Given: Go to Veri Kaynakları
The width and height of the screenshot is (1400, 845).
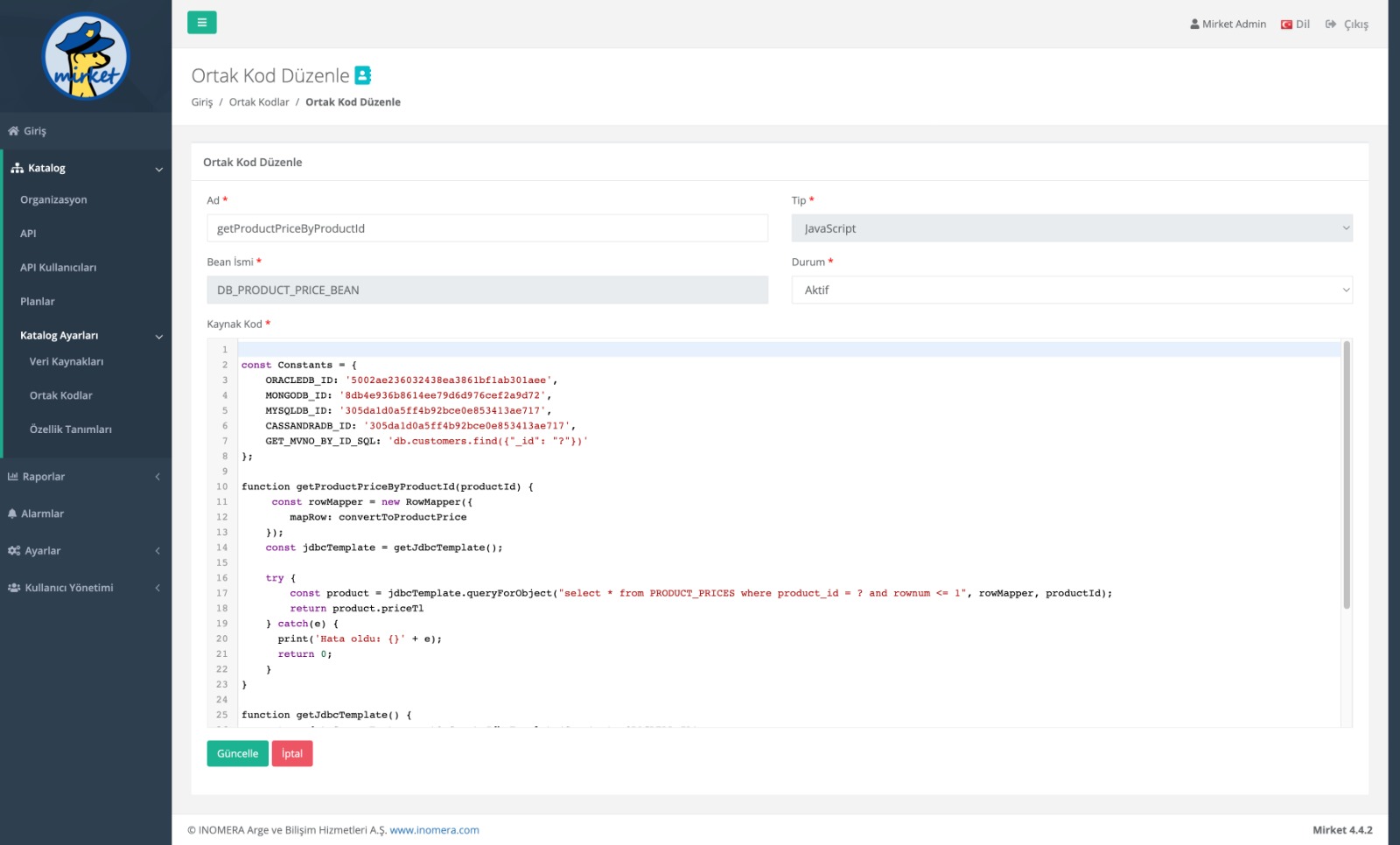Looking at the screenshot, I should coord(66,361).
